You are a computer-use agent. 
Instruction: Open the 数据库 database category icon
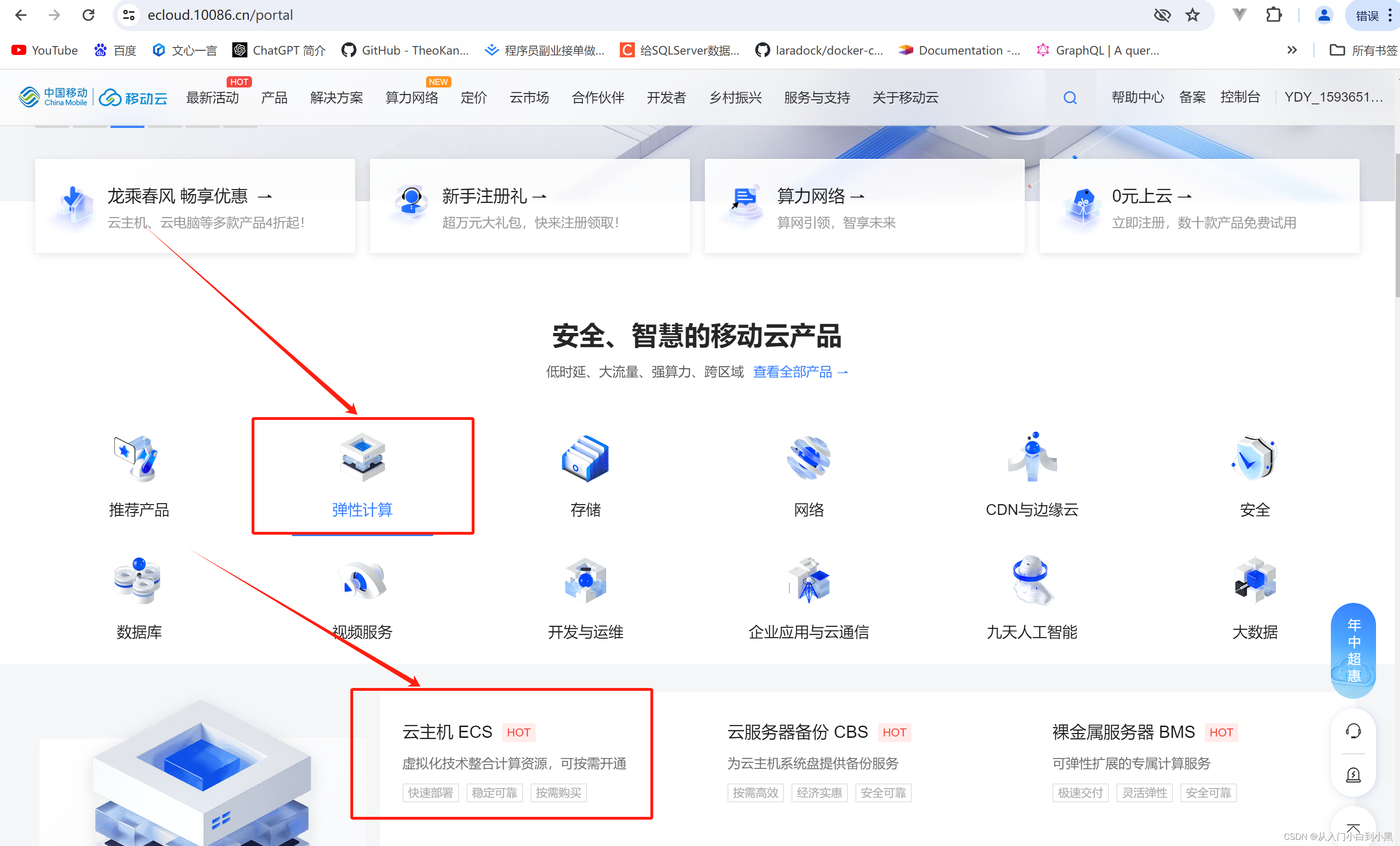[138, 580]
